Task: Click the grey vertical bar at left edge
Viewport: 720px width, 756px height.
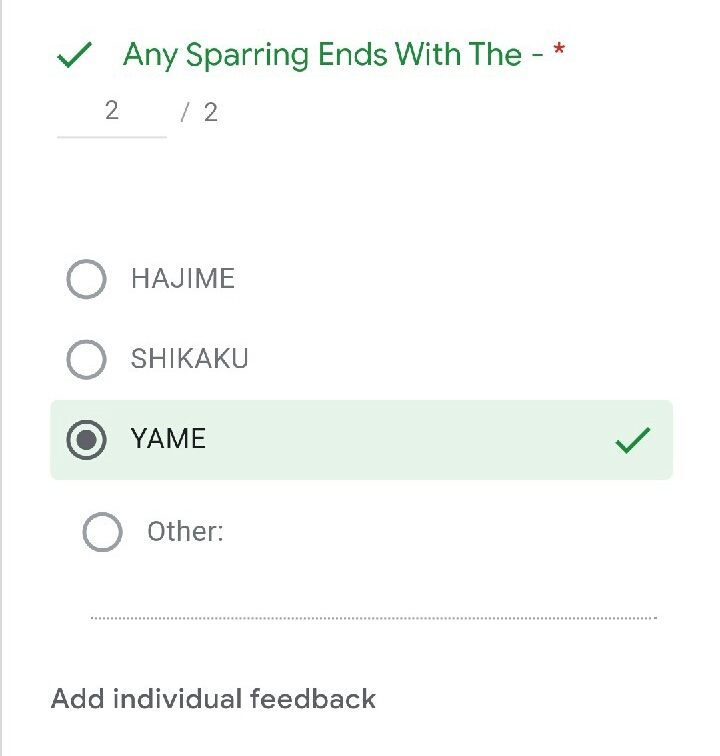Action: (2, 400)
